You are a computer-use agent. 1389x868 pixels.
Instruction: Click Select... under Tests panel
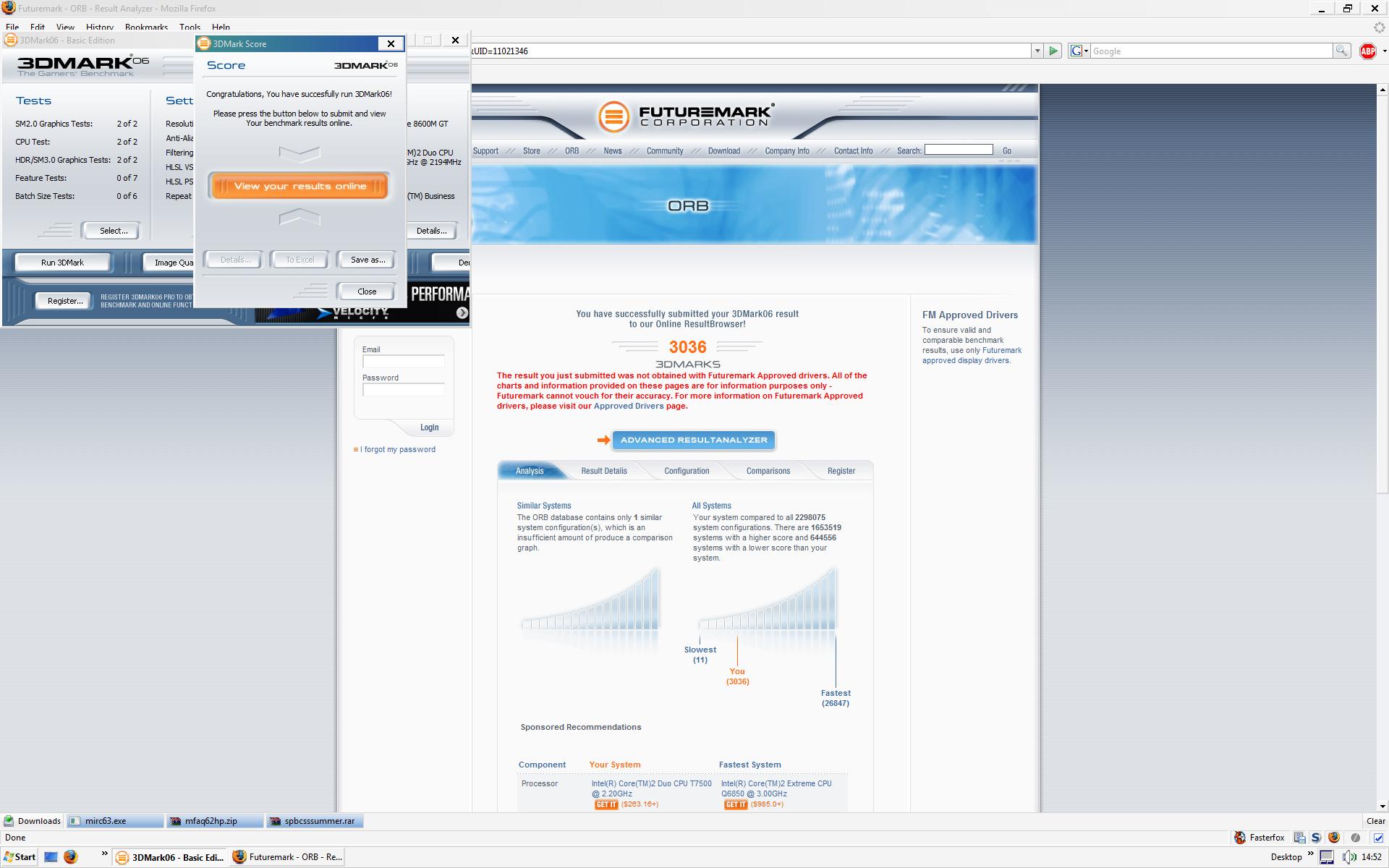113,231
